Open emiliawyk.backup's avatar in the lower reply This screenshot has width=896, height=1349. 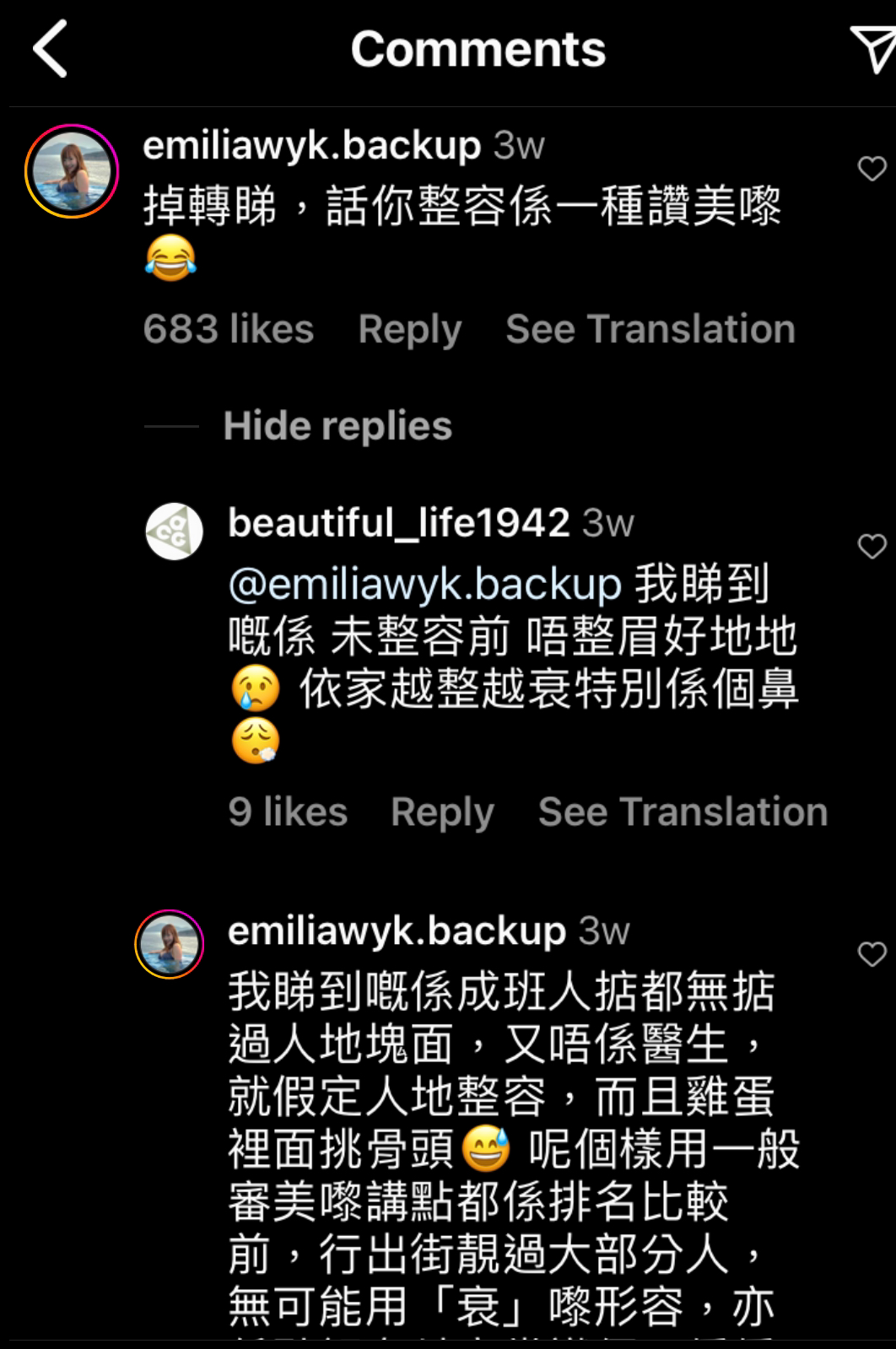pos(170,944)
